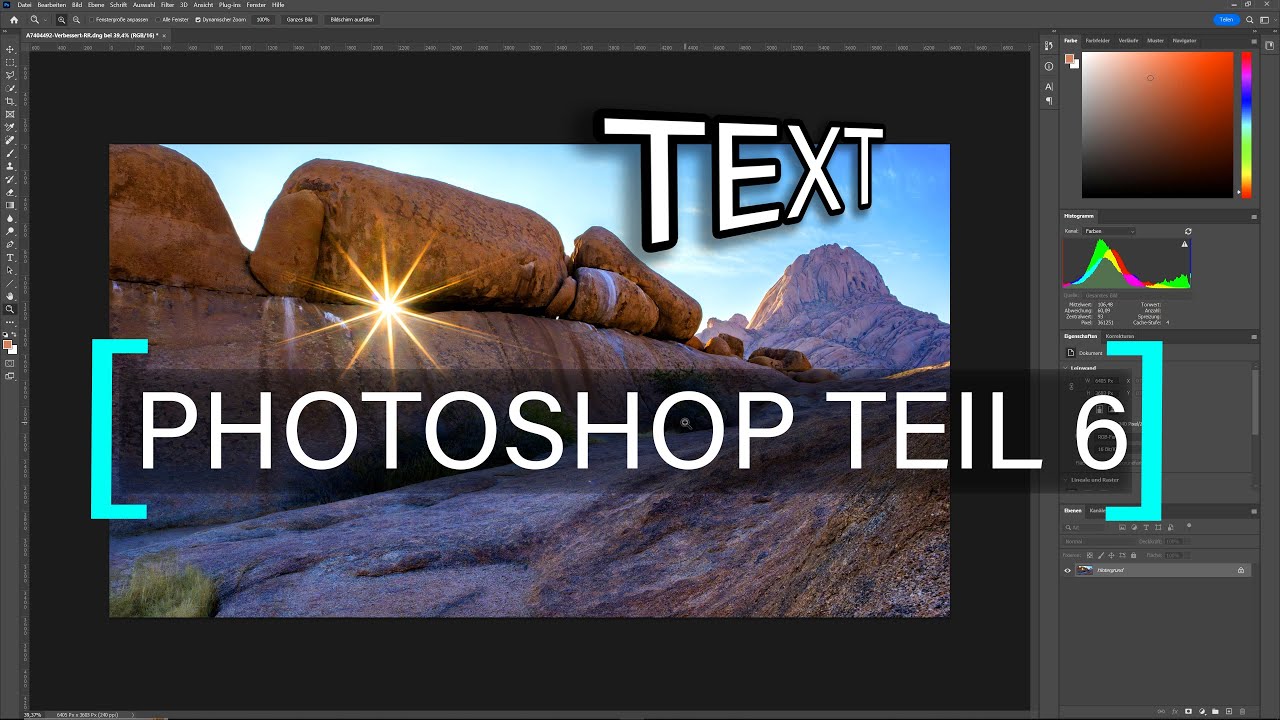Choose zoom-out mode in options bar
This screenshot has width=1280, height=720.
pos(76,19)
